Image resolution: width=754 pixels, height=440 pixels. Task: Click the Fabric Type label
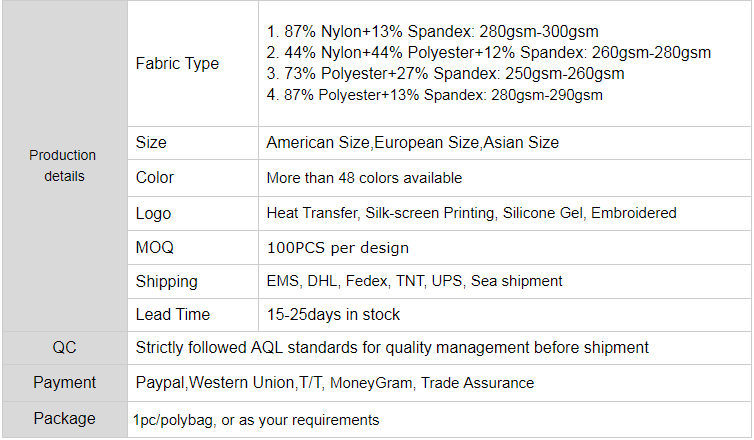pyautogui.click(x=177, y=63)
